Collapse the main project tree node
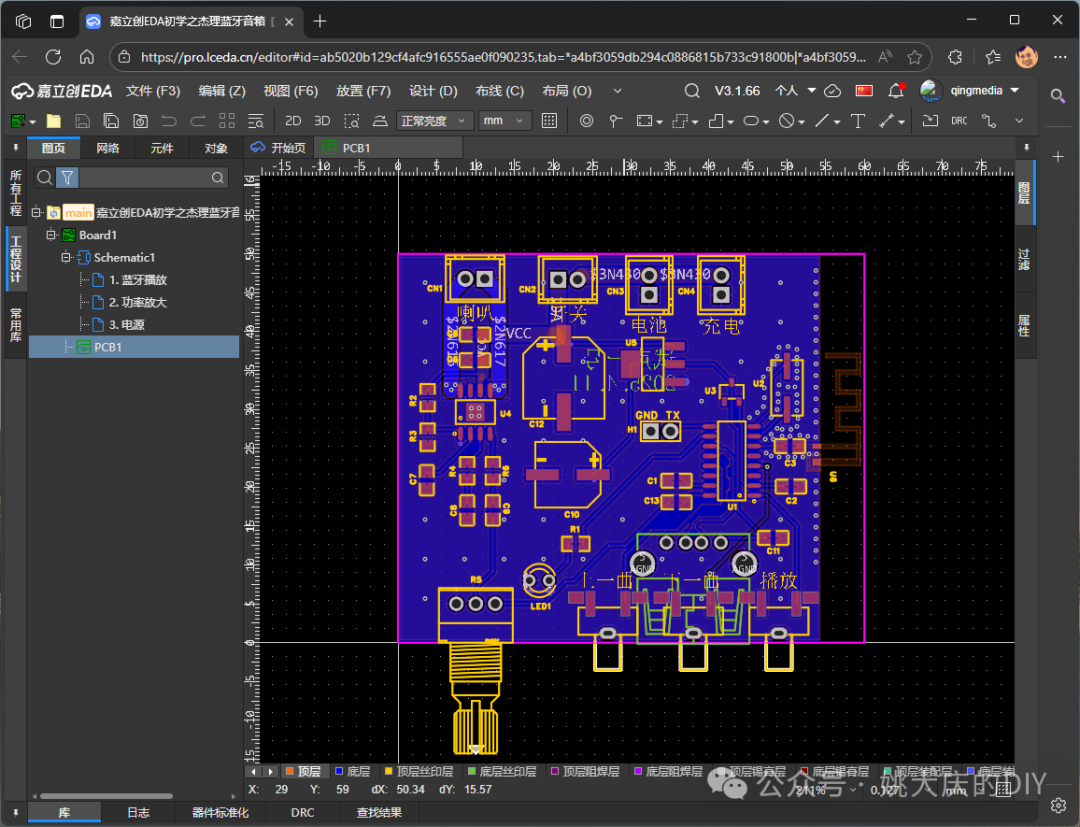 click(37, 213)
